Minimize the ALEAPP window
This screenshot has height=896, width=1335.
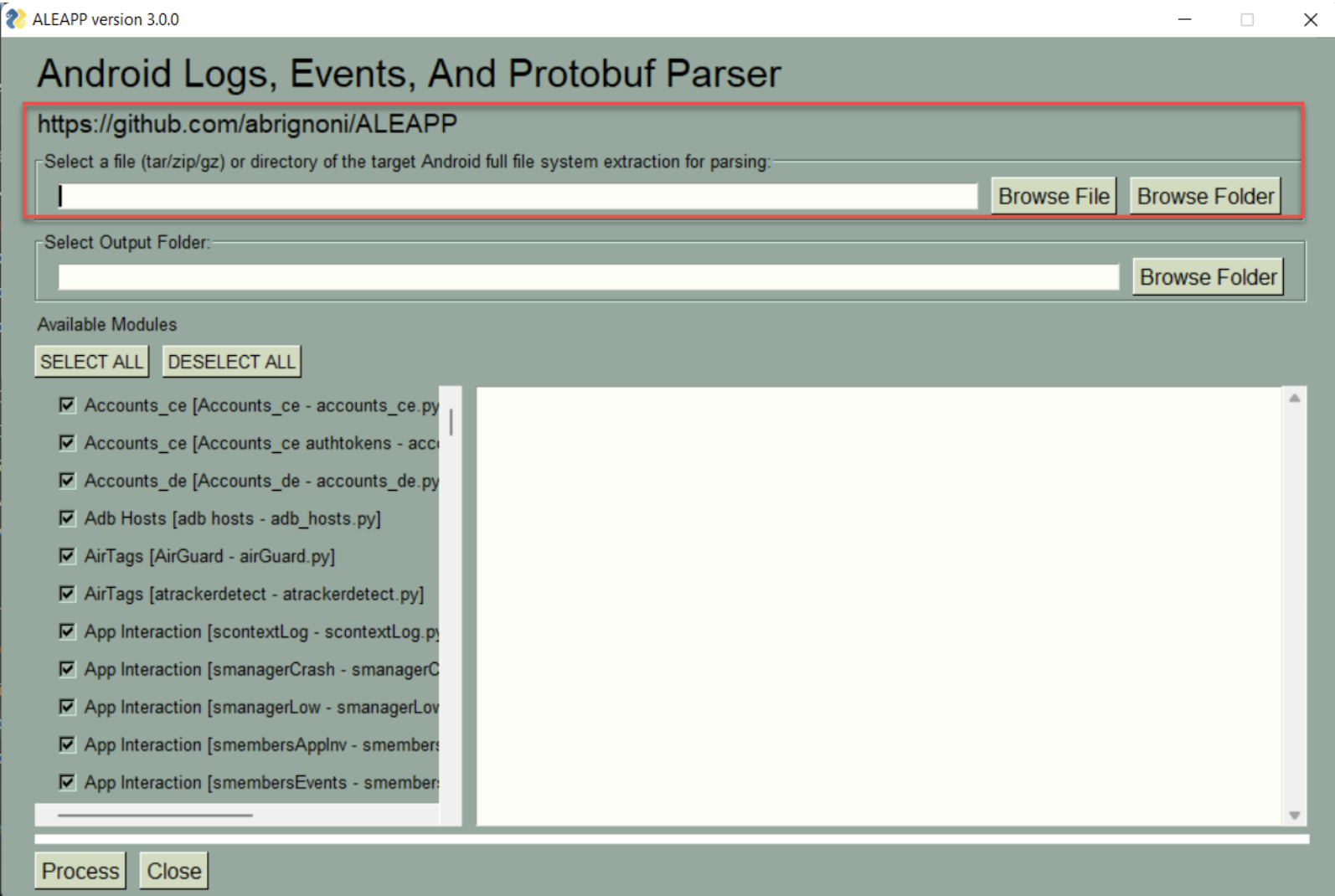[1184, 19]
